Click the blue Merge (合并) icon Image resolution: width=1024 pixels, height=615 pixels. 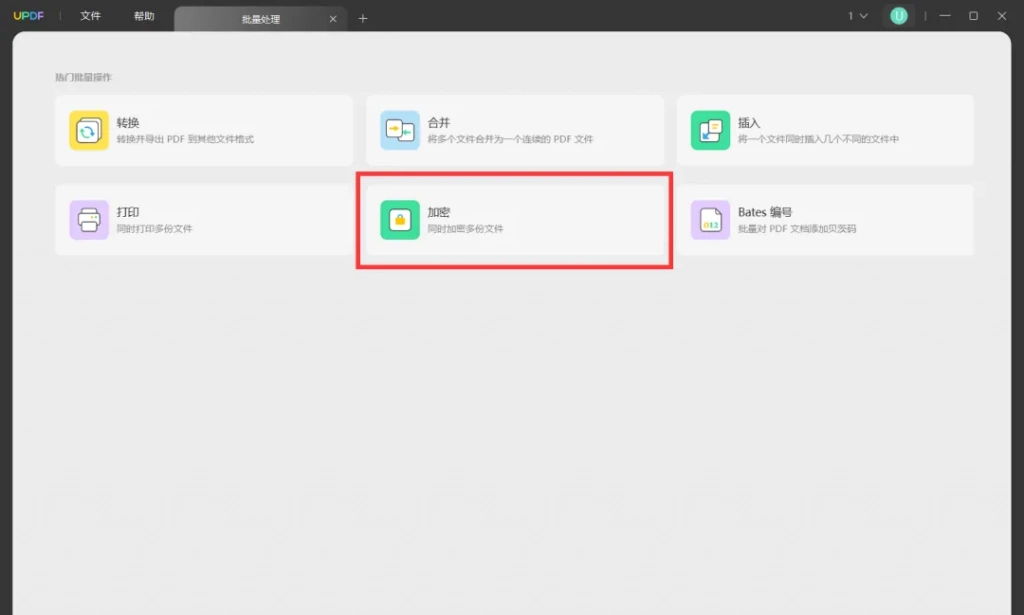[400, 131]
